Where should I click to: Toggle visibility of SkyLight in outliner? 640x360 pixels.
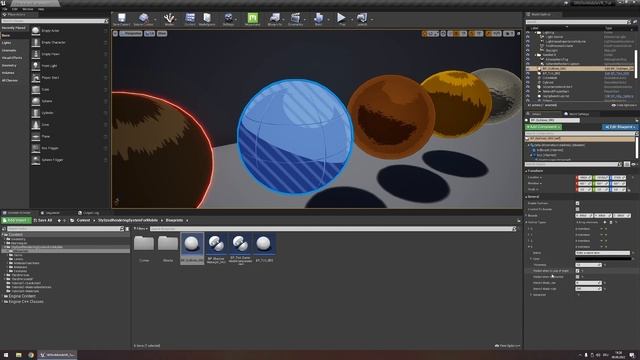tap(528, 50)
